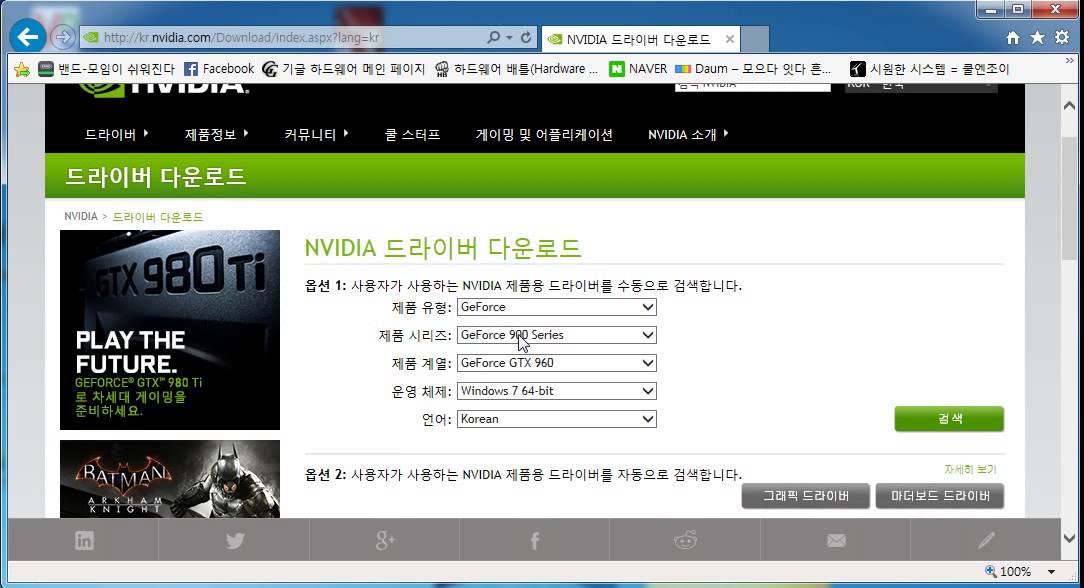Click the NVIDIA site search field
This screenshot has height=588, width=1084.
click(x=752, y=86)
